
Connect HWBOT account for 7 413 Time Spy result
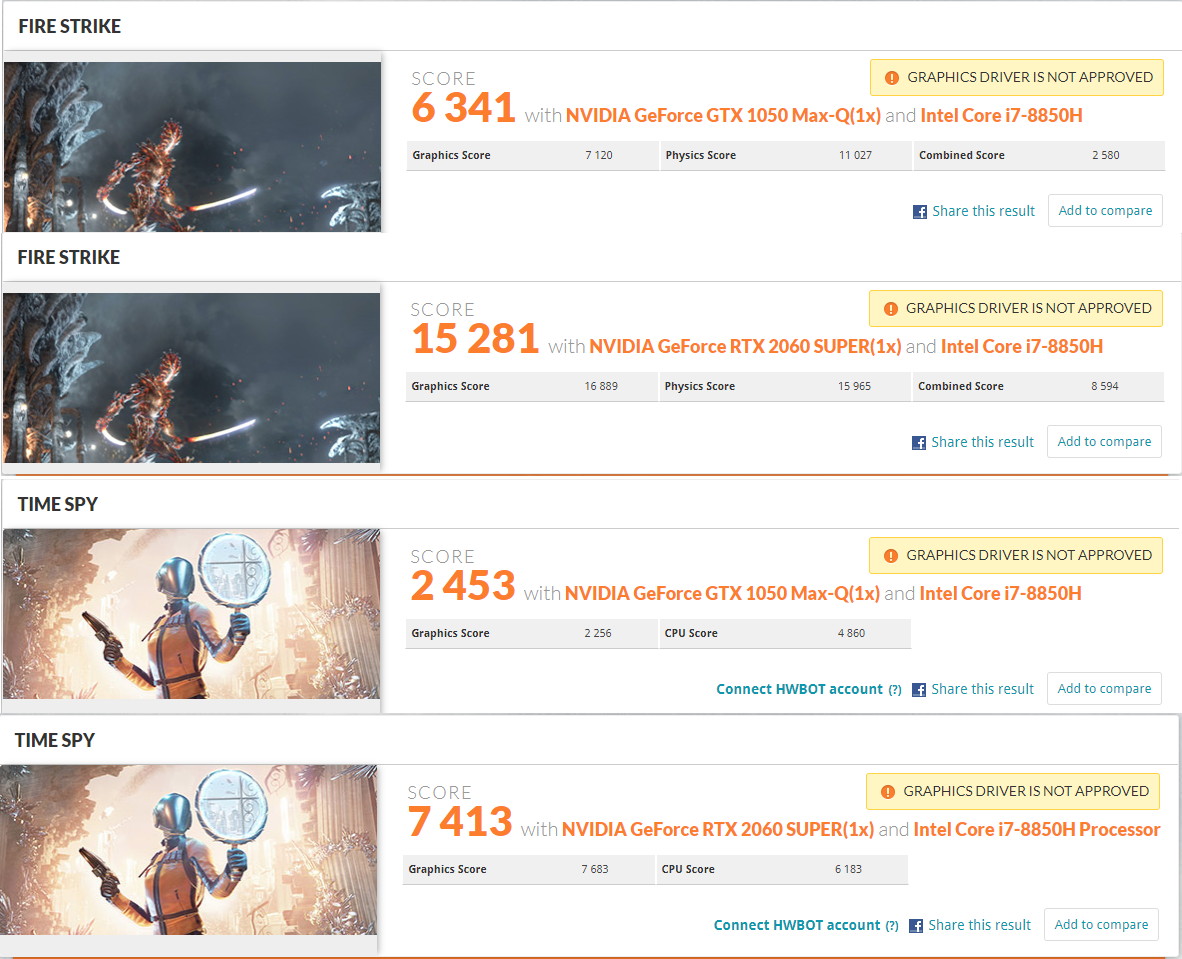tap(797, 925)
